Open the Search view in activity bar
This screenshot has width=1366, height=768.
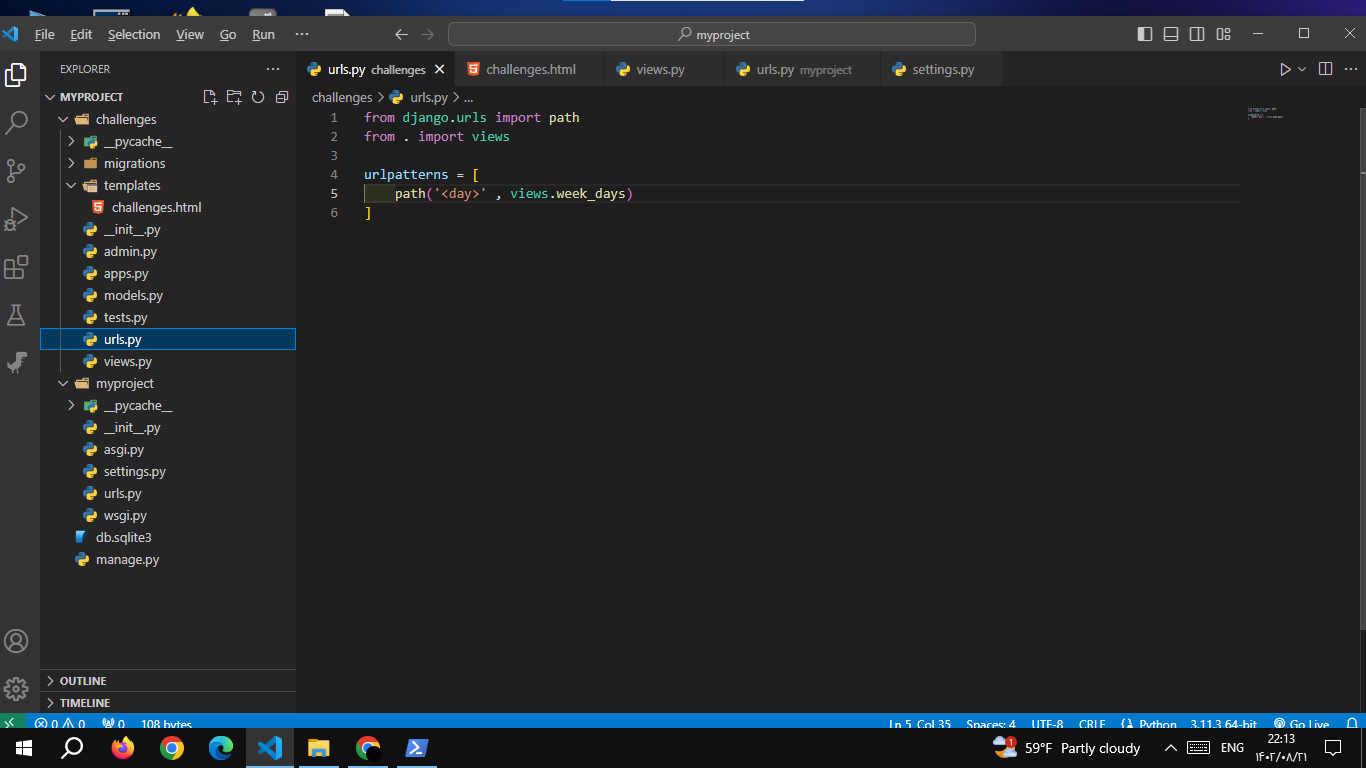(x=16, y=123)
